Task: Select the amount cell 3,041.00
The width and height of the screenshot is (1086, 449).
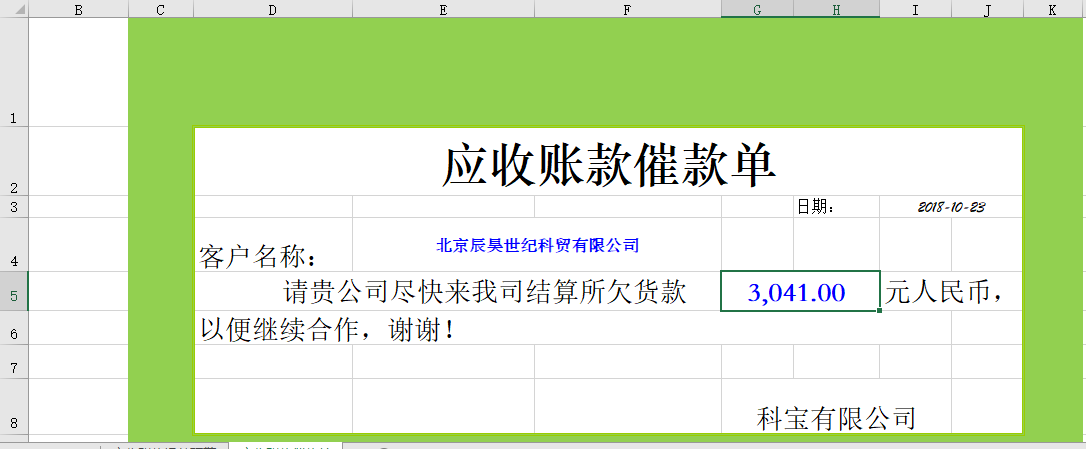Action: tap(798, 292)
